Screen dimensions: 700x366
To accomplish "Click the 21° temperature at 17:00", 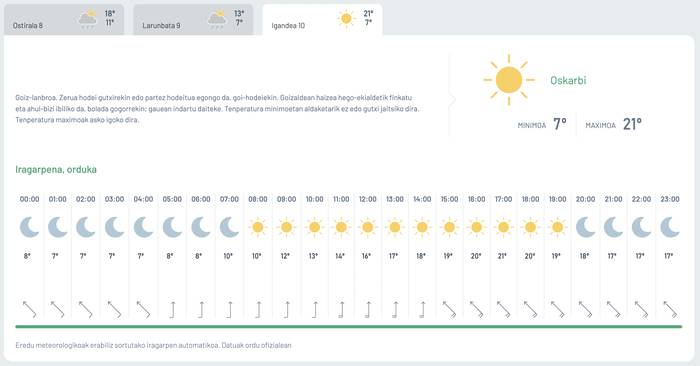I will pos(502,256).
